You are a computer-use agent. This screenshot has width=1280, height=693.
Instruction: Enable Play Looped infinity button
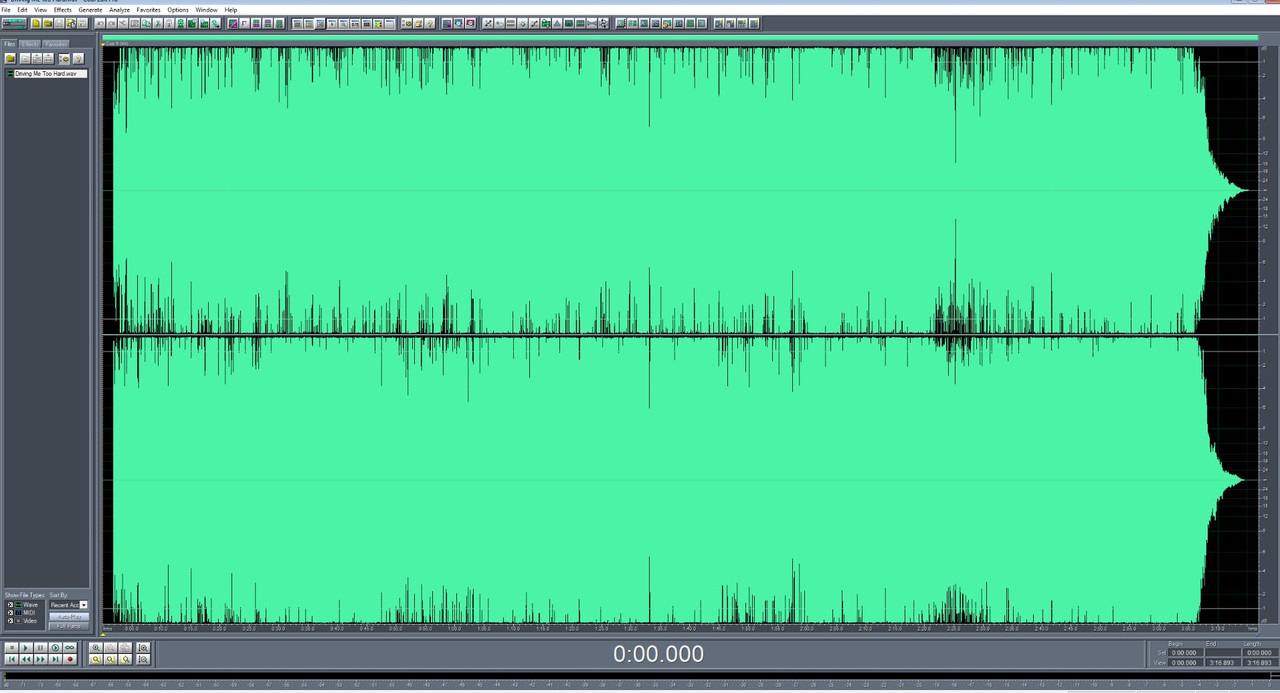click(70, 648)
